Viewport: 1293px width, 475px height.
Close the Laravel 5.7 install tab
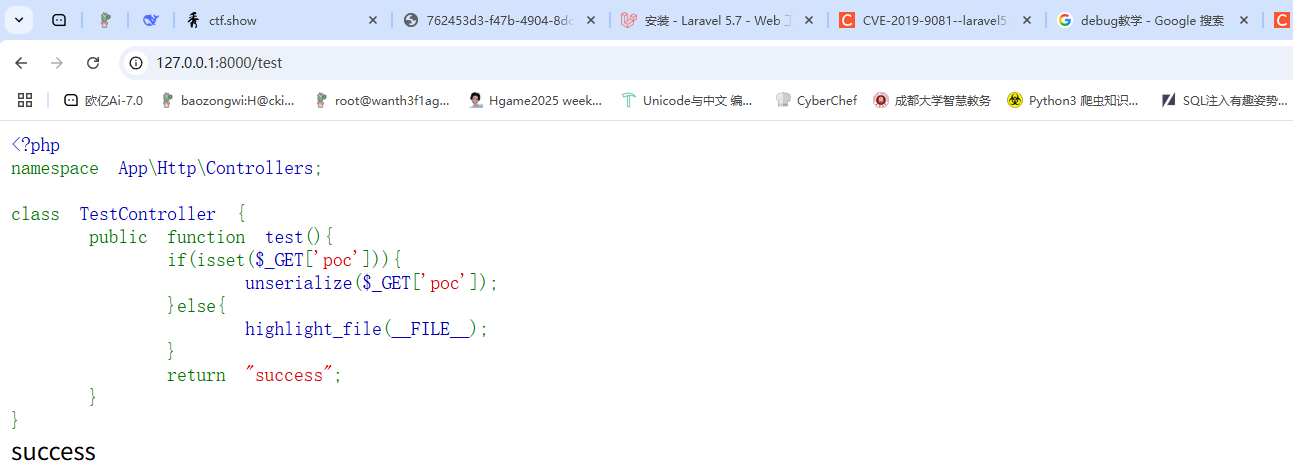809,20
